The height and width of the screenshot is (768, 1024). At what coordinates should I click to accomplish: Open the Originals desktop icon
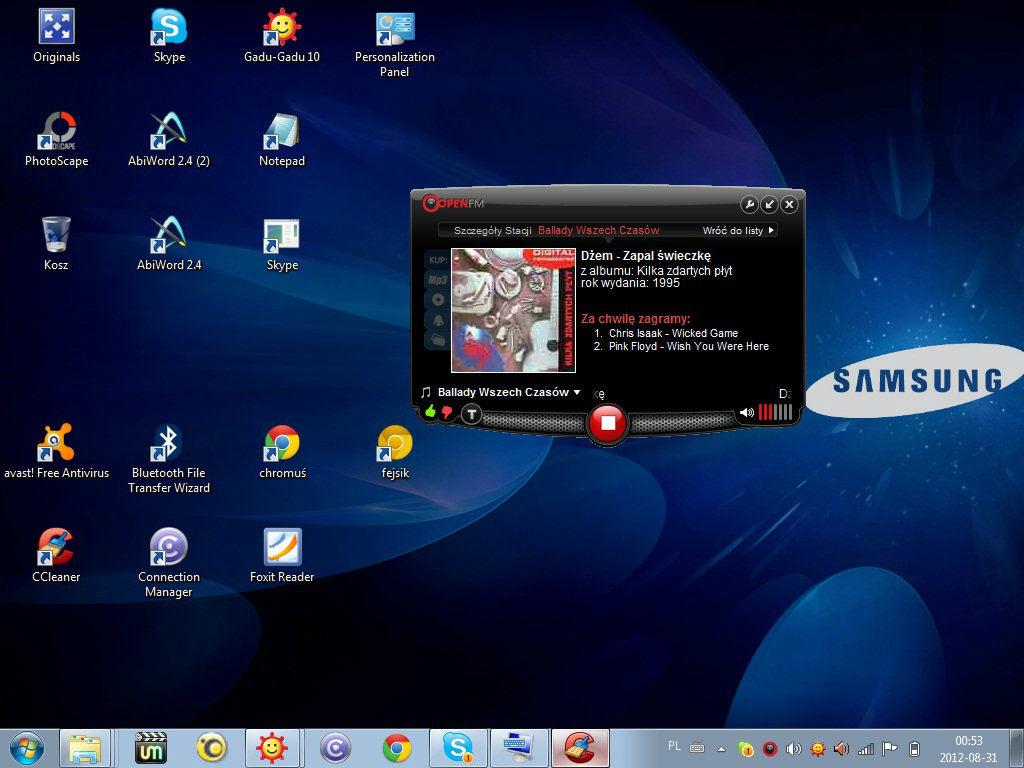56,36
